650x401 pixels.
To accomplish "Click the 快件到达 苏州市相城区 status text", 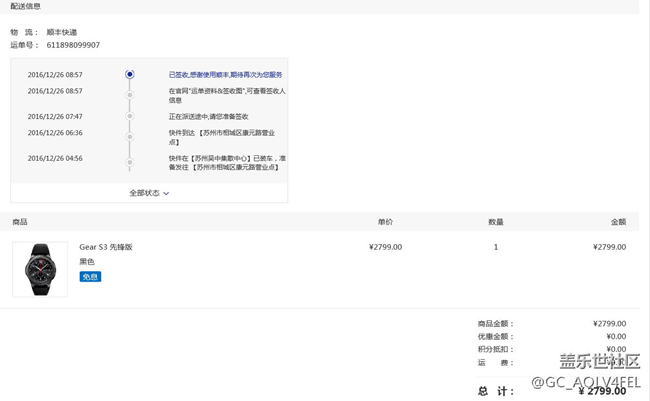I will [222, 137].
